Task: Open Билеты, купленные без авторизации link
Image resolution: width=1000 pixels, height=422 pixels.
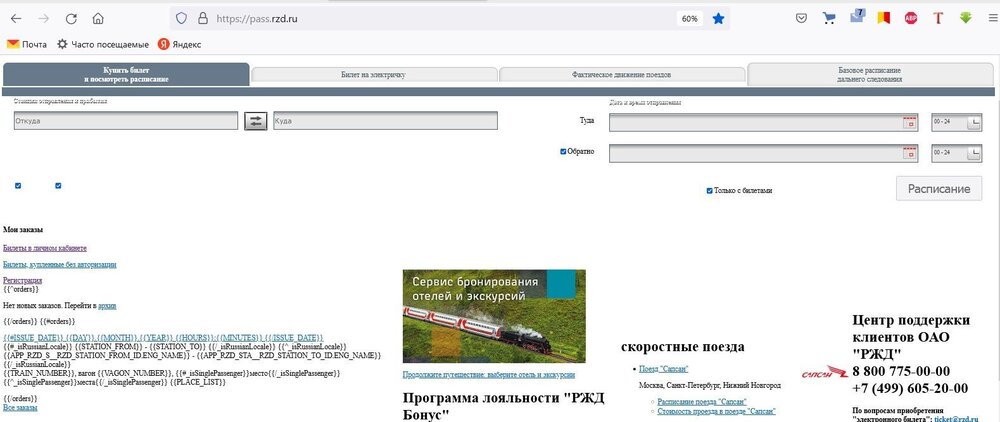Action: tap(60, 265)
